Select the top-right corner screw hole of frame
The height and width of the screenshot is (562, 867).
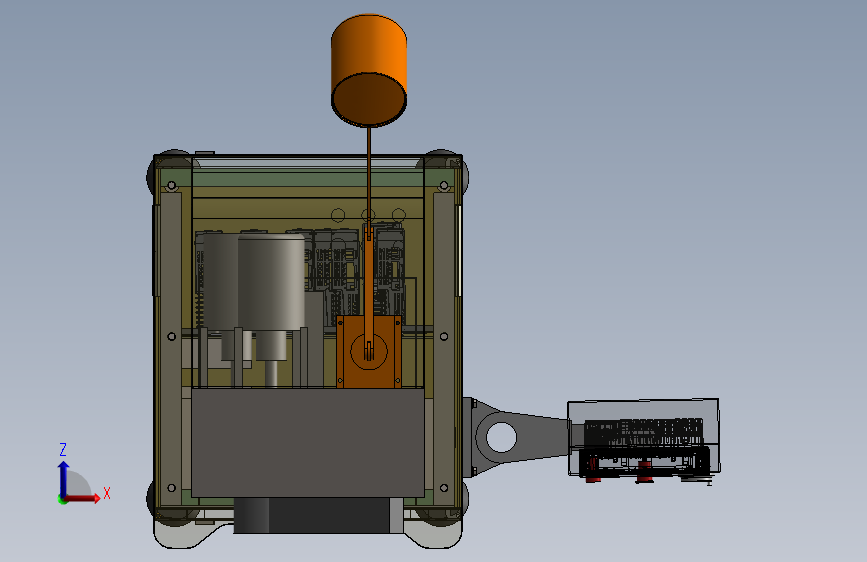tap(444, 185)
